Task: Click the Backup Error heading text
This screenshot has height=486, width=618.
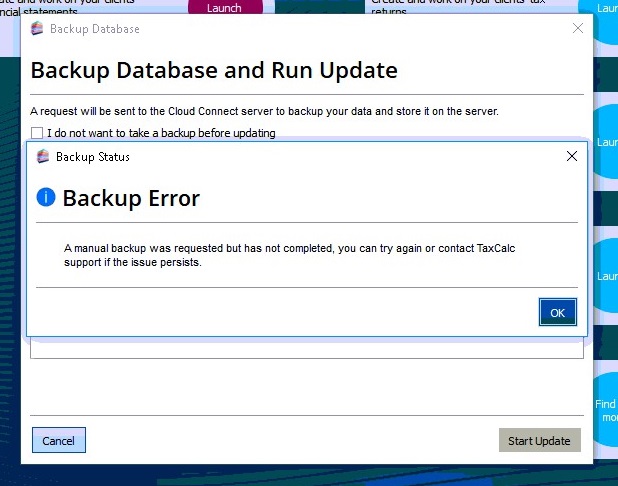Action: (x=131, y=198)
